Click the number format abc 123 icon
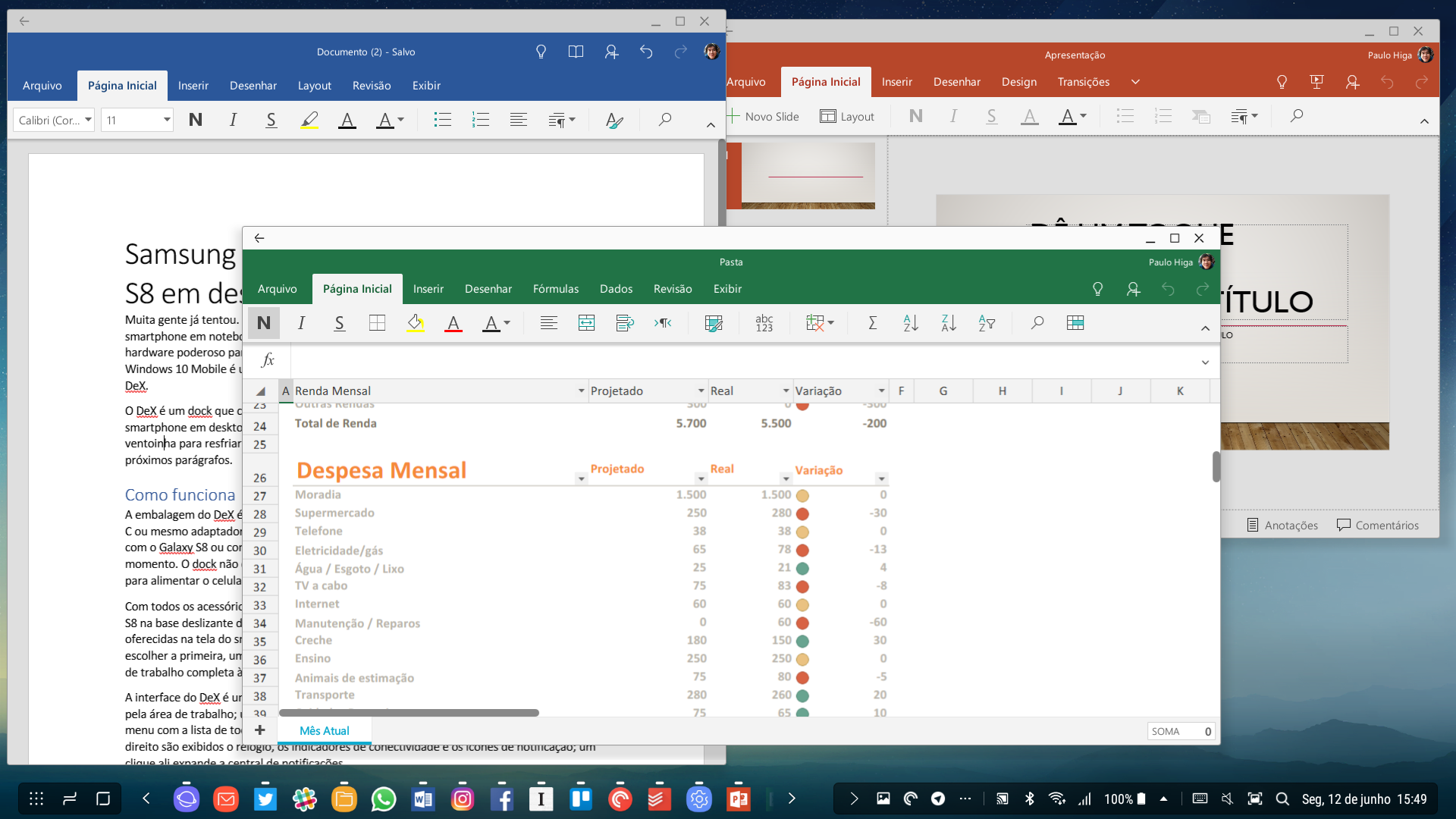Screen dimensions: 1456x819 click(x=764, y=323)
